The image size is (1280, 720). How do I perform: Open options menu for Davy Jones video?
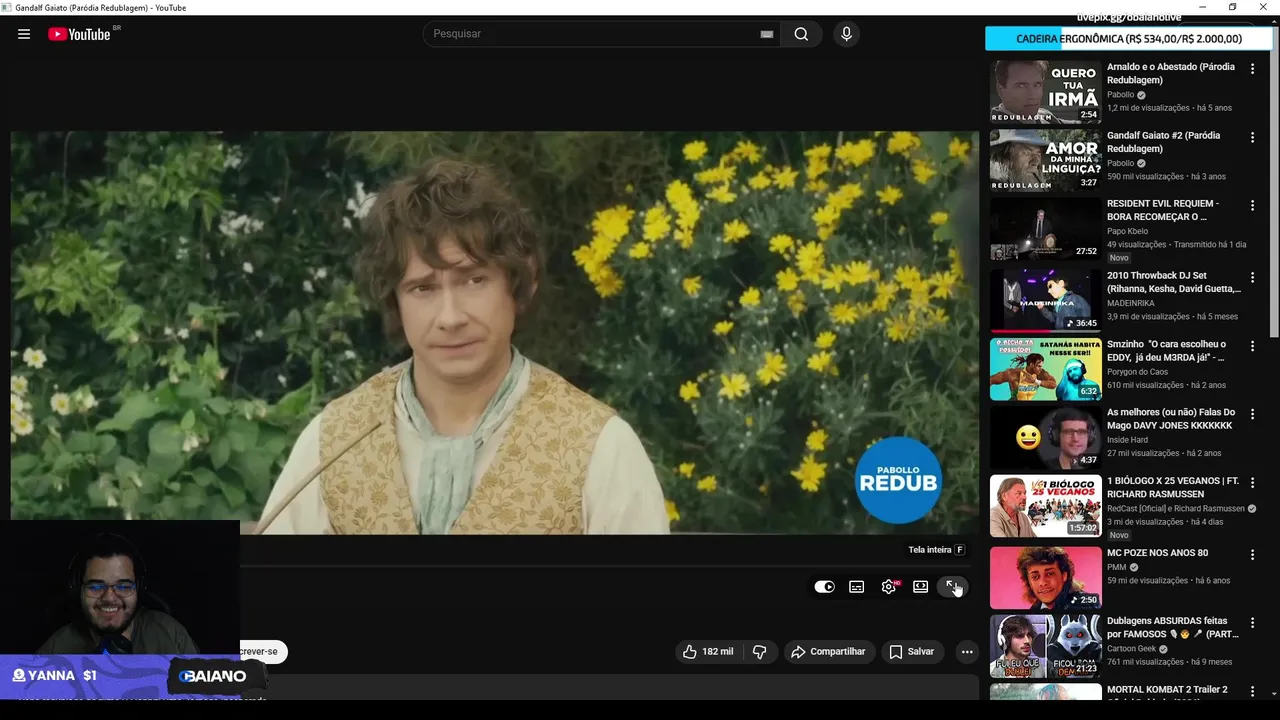pos(1252,414)
